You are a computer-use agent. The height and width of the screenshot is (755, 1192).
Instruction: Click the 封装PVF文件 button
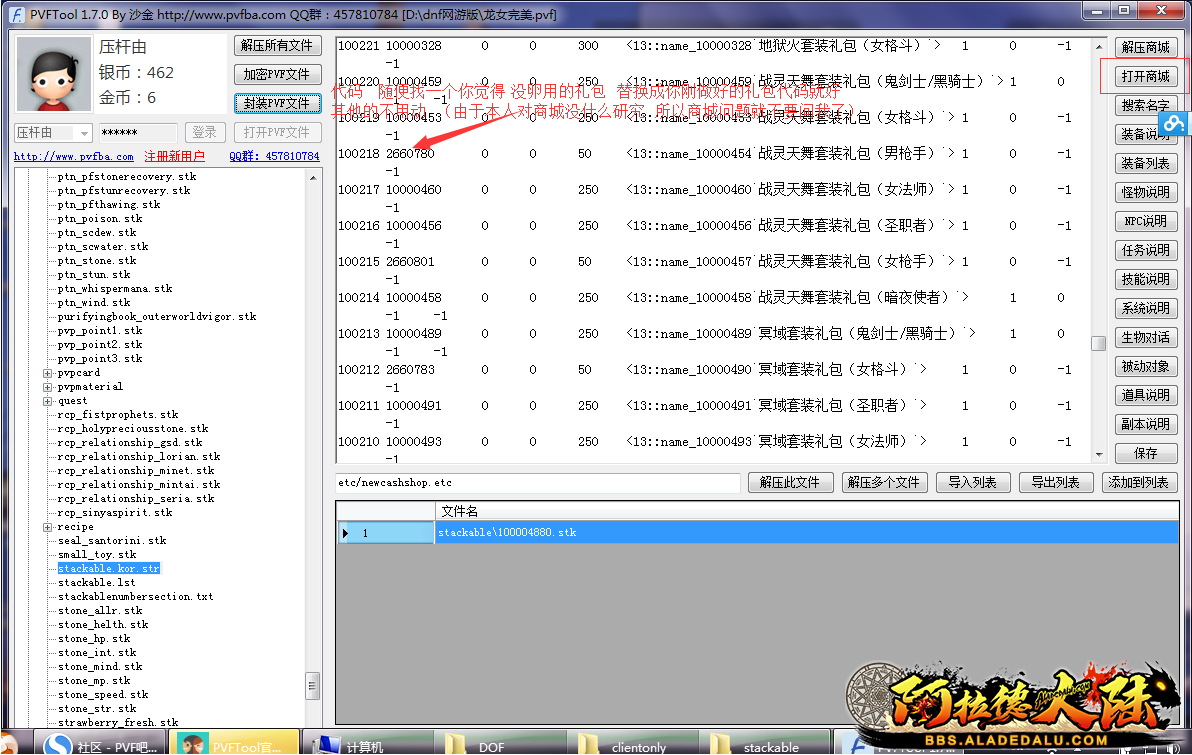coord(277,103)
